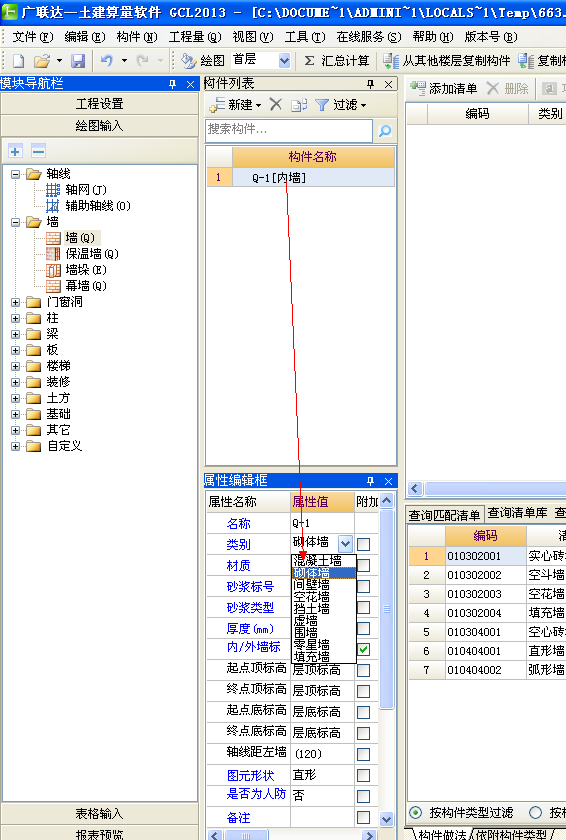Image resolution: width=566 pixels, height=840 pixels.
Task: Select 轴网(J) in the tree
Action: tap(77, 190)
